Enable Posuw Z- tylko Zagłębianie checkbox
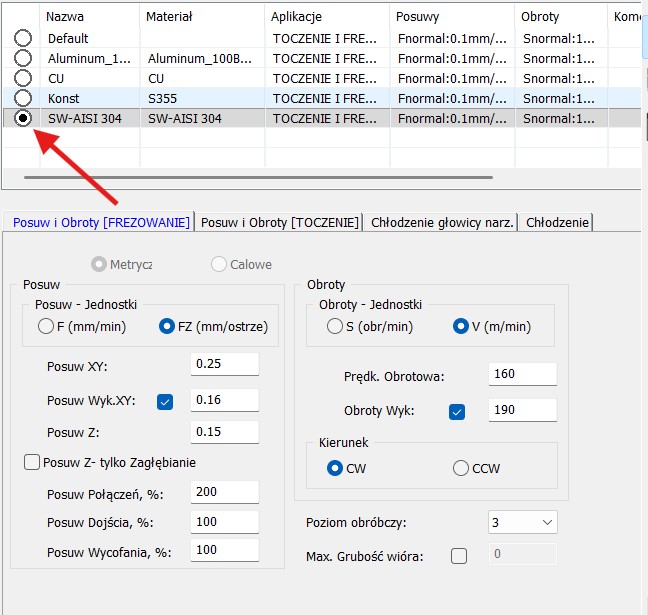Screen dimensions: 648x615 coord(32,462)
